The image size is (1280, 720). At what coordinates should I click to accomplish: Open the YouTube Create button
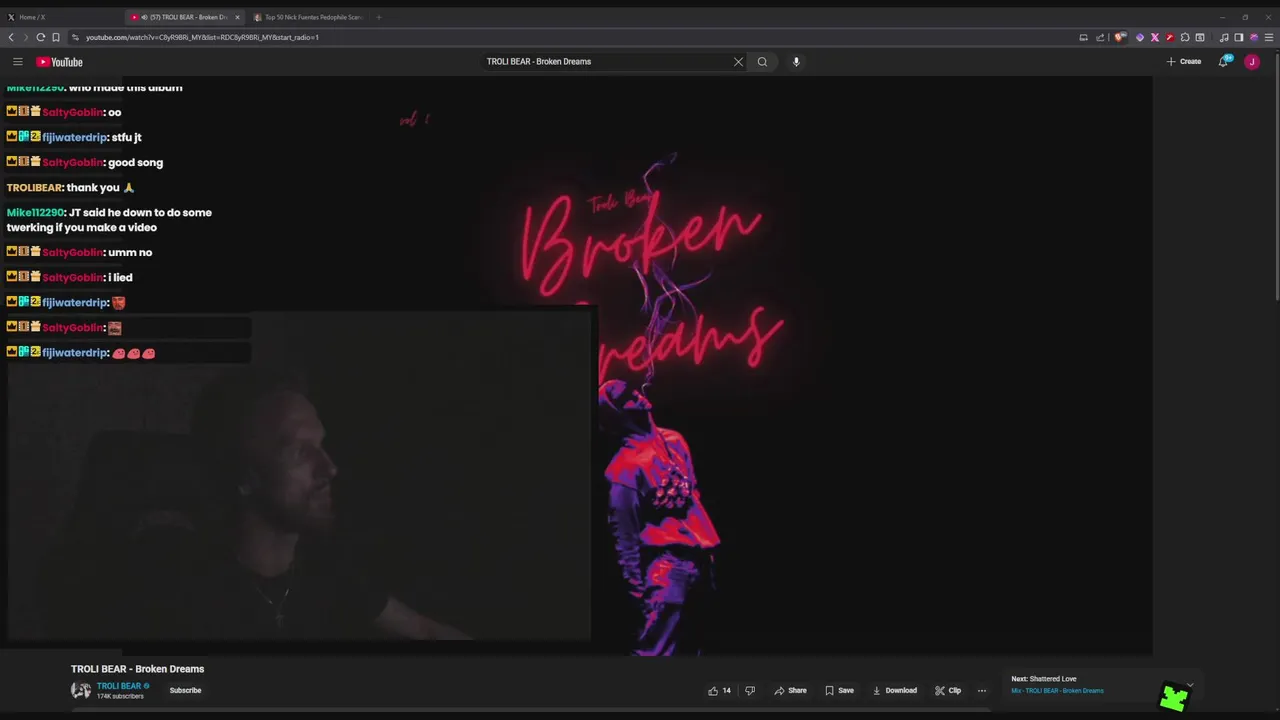[x=1184, y=62]
